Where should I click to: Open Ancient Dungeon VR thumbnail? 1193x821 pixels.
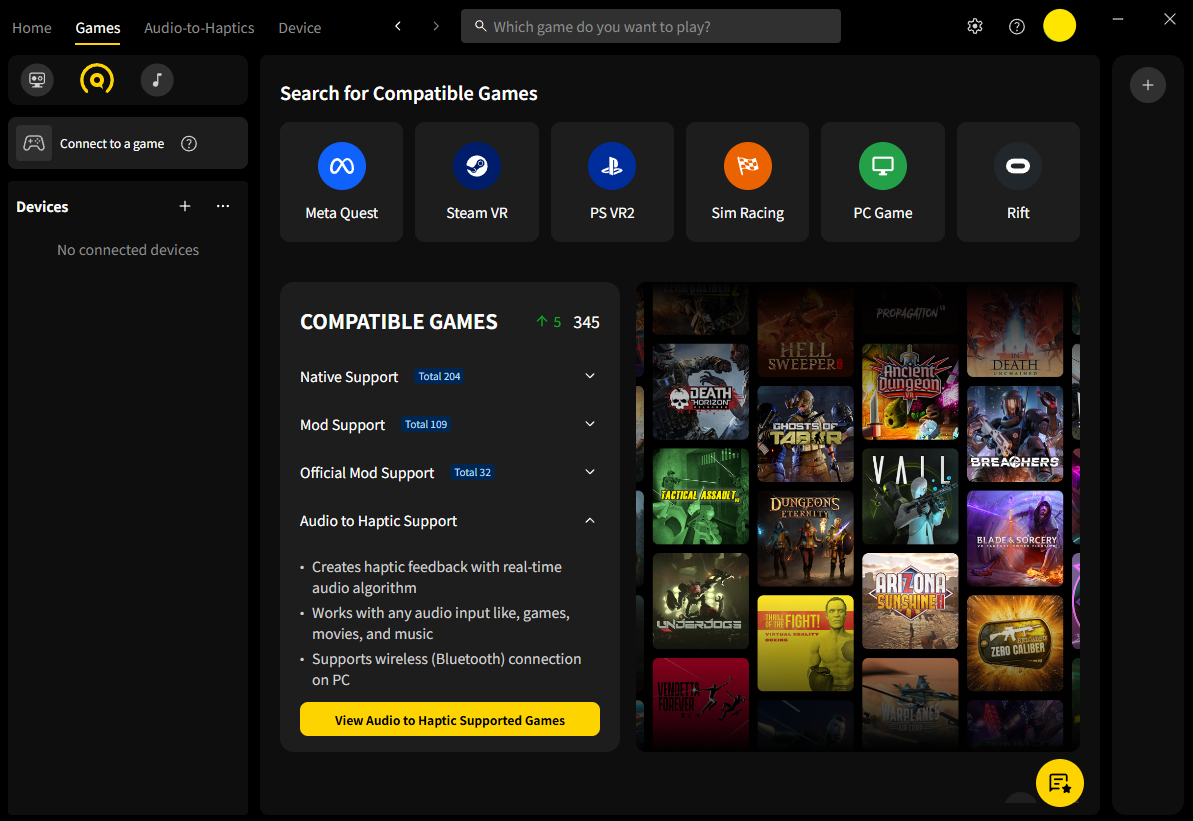910,391
